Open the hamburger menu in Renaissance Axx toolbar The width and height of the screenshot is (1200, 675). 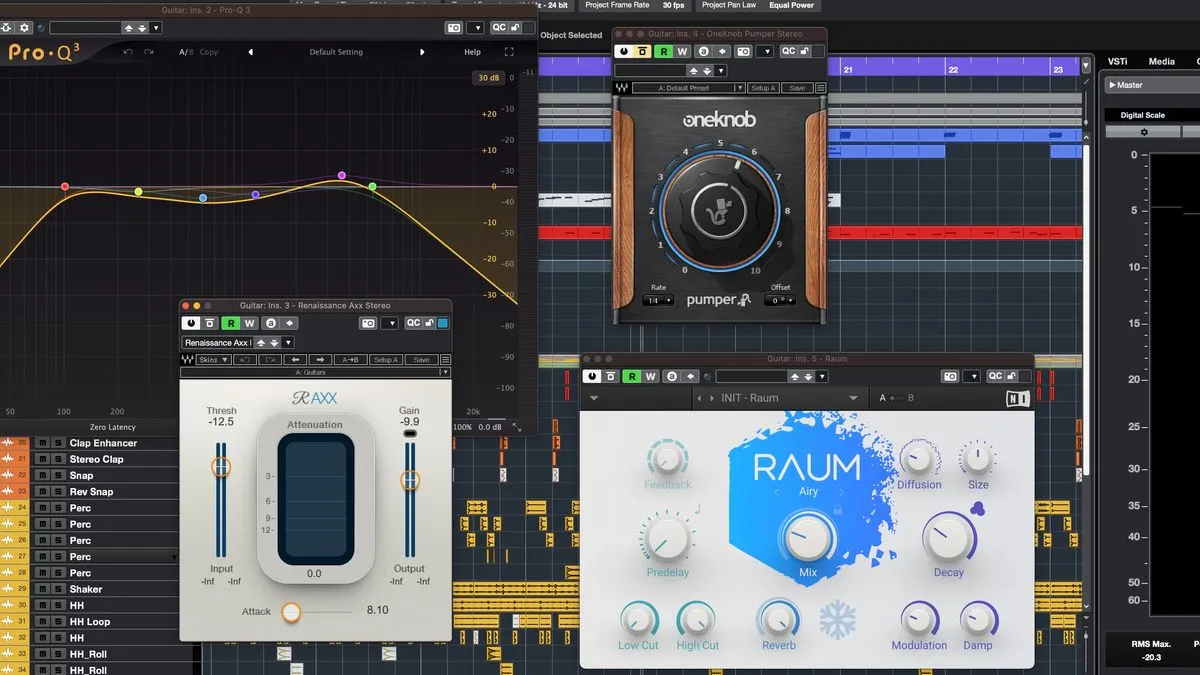click(x=445, y=360)
